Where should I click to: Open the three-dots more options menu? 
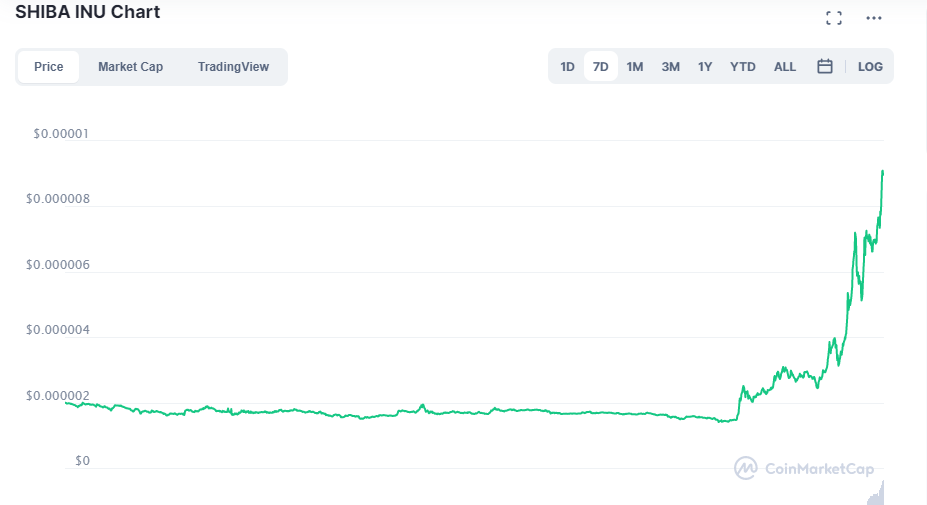point(874,18)
